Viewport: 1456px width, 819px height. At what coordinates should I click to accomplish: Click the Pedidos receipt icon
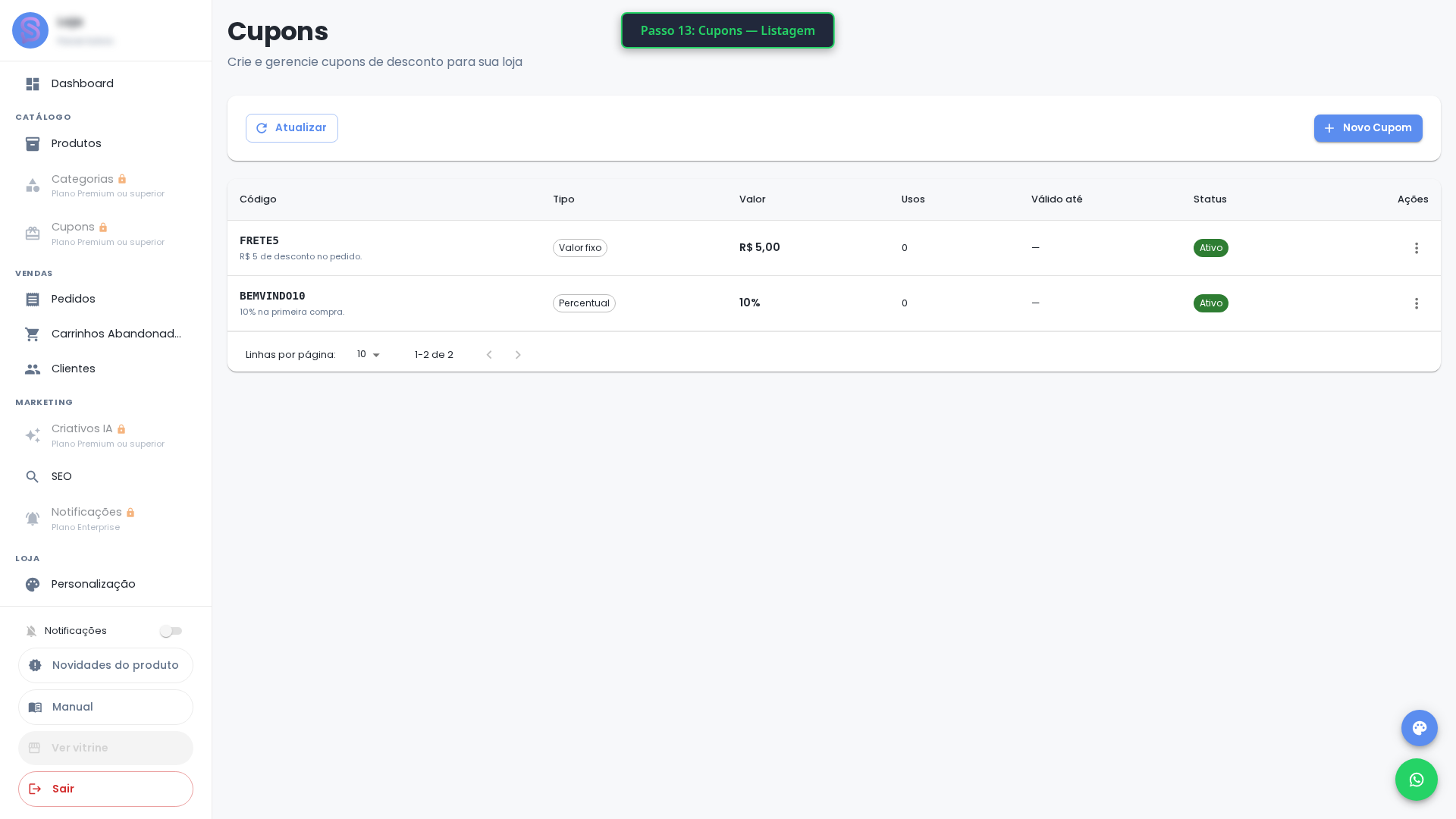pyautogui.click(x=33, y=300)
